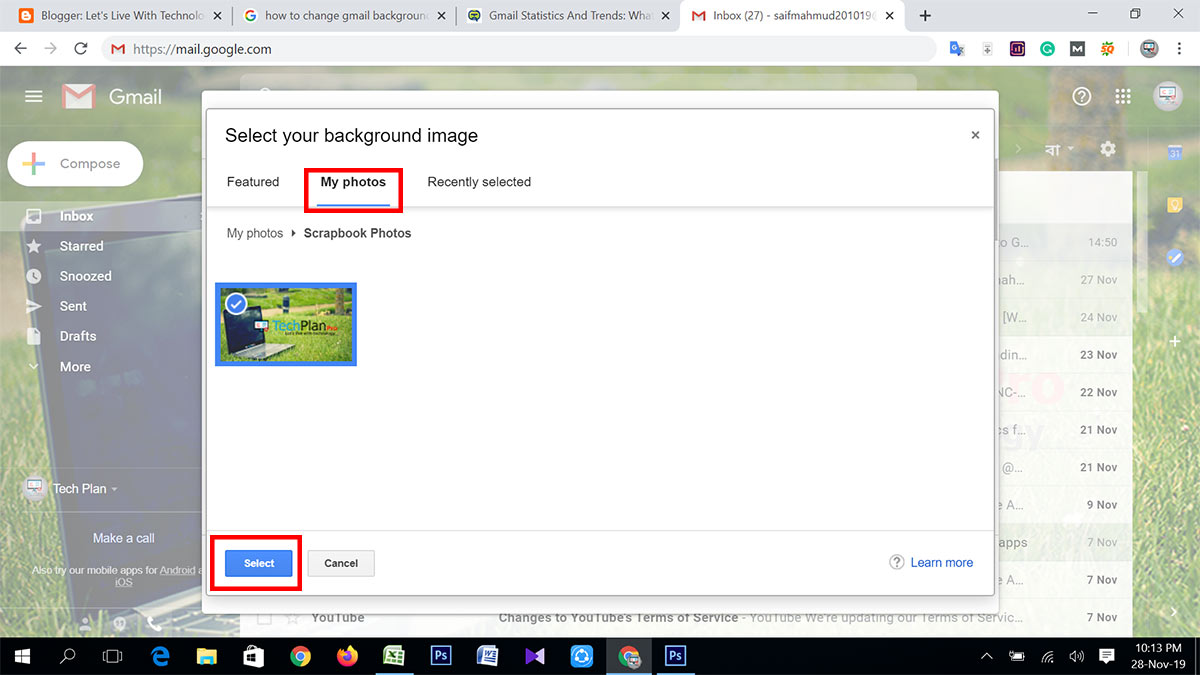Open the Google Apps grid launcher
This screenshot has width=1200, height=675.
pos(1123,96)
